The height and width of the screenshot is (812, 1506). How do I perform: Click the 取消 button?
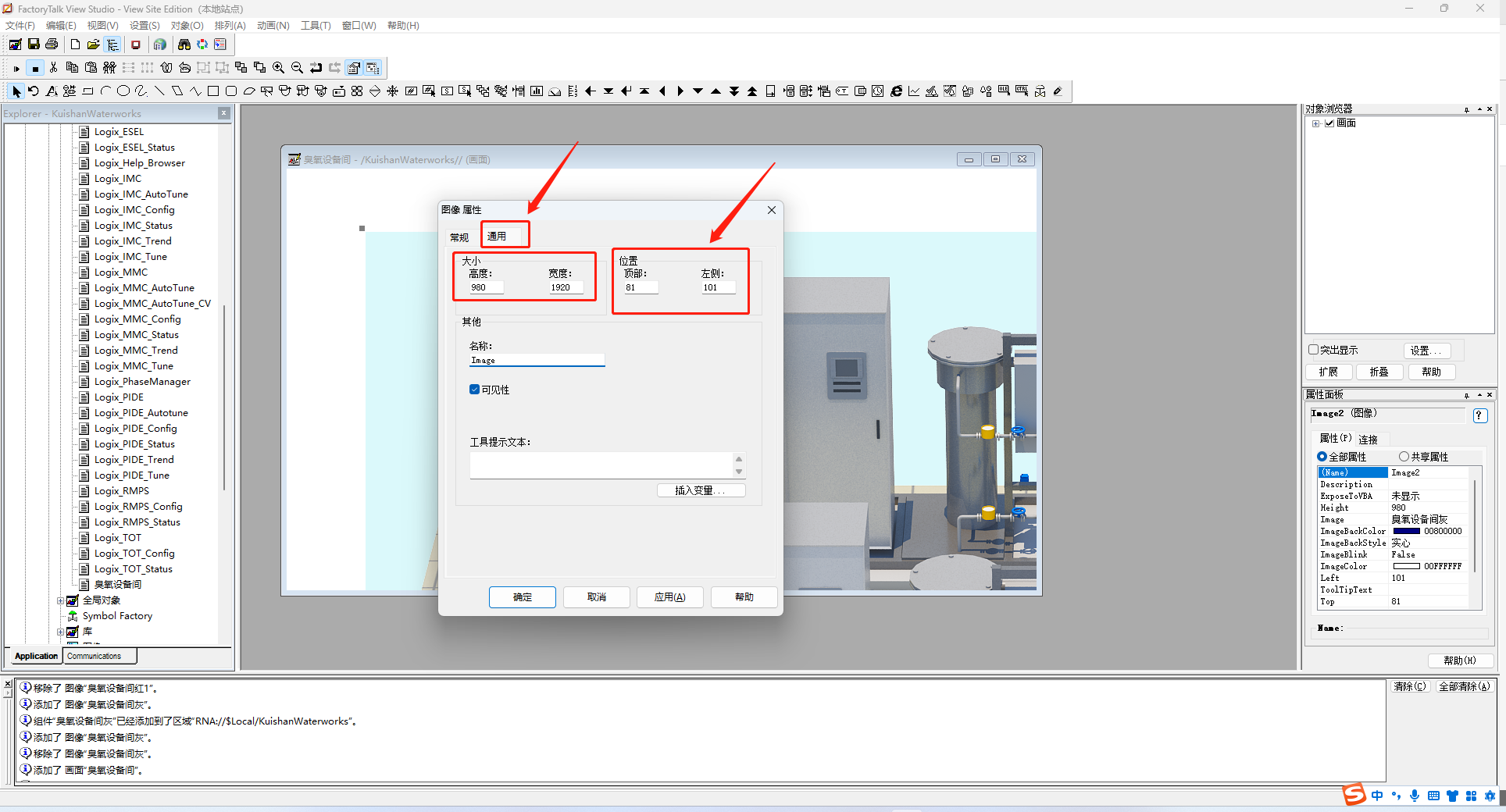597,597
